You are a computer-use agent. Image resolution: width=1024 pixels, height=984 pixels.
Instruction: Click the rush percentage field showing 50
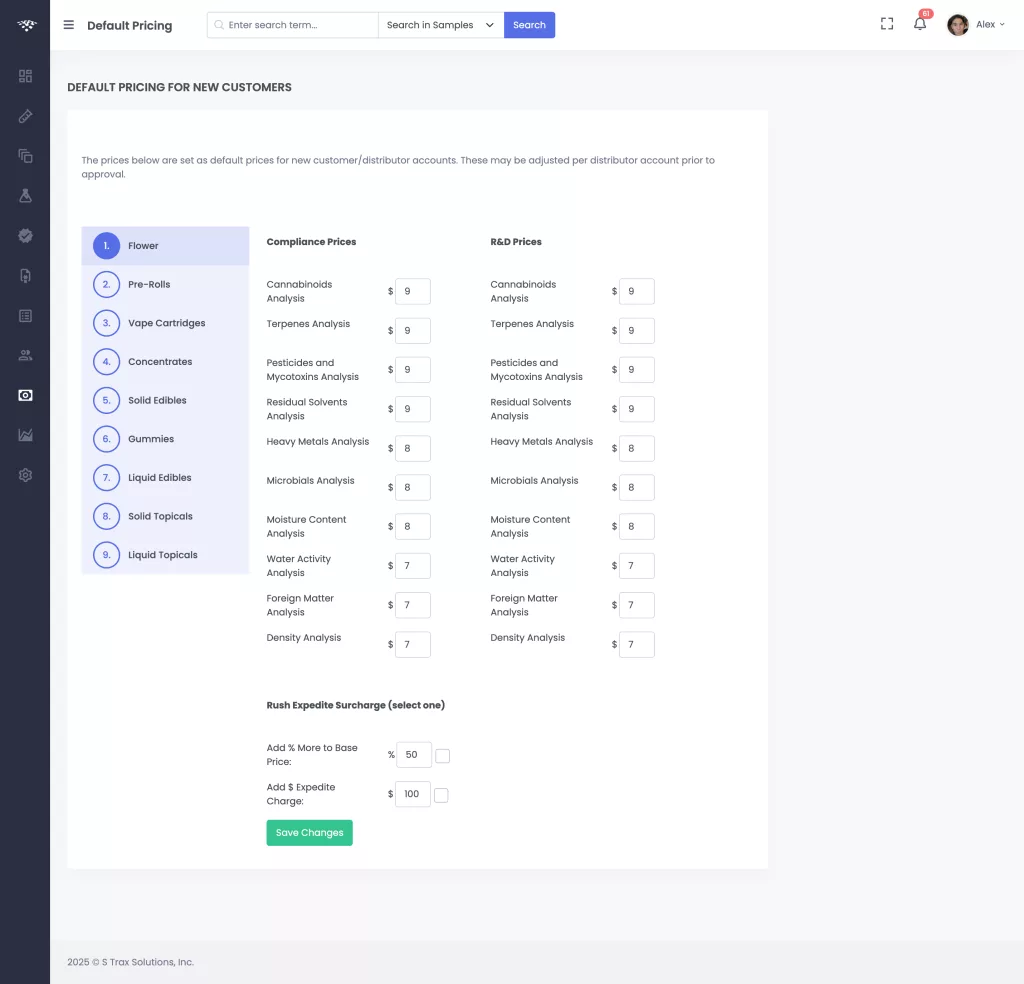pyautogui.click(x=413, y=755)
